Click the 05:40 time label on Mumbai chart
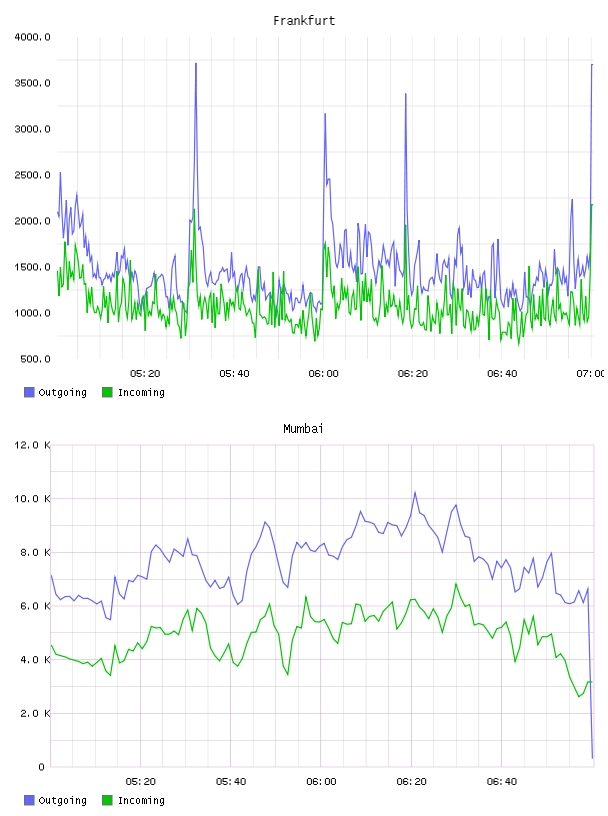The image size is (608, 816). click(x=231, y=782)
